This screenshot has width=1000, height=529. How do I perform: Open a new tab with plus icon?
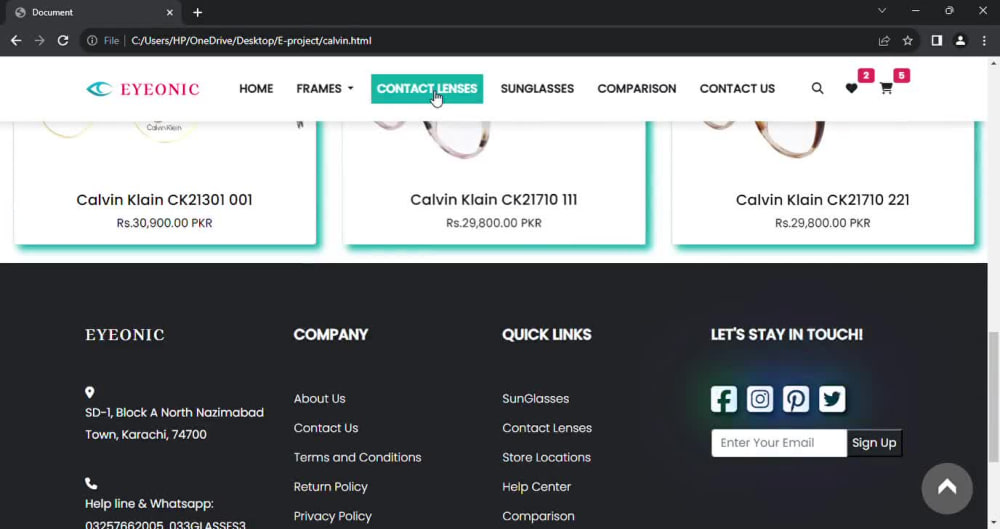point(198,12)
